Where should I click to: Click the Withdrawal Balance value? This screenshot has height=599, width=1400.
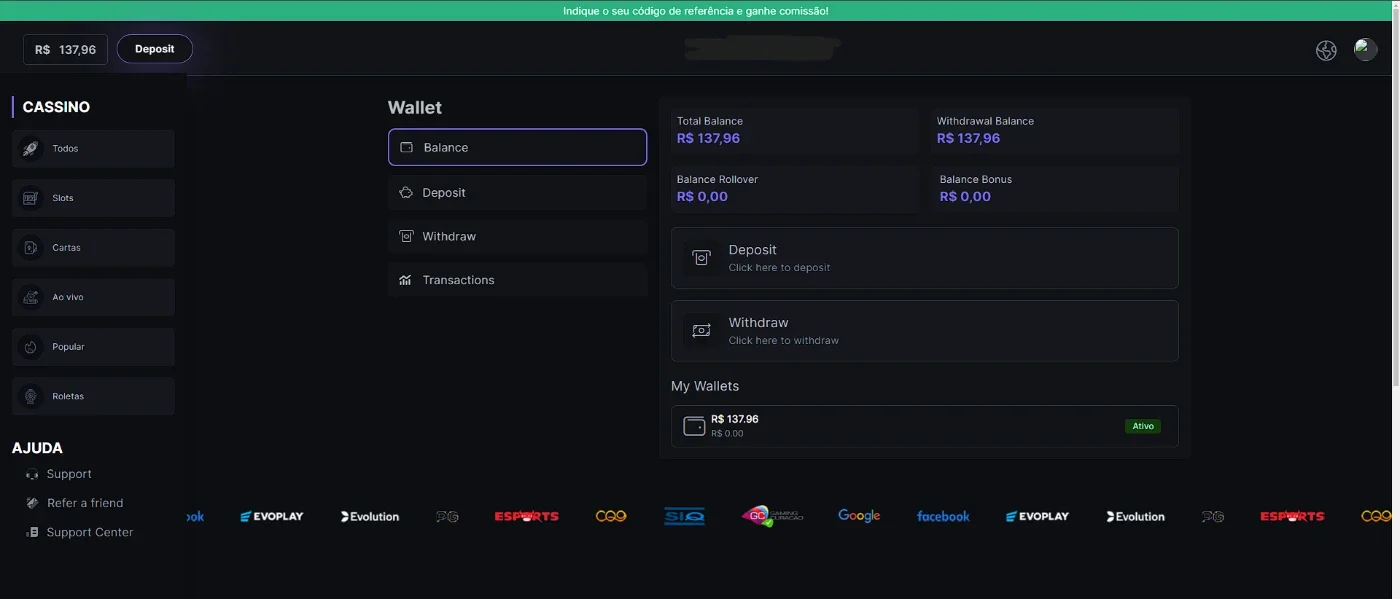tap(968, 138)
